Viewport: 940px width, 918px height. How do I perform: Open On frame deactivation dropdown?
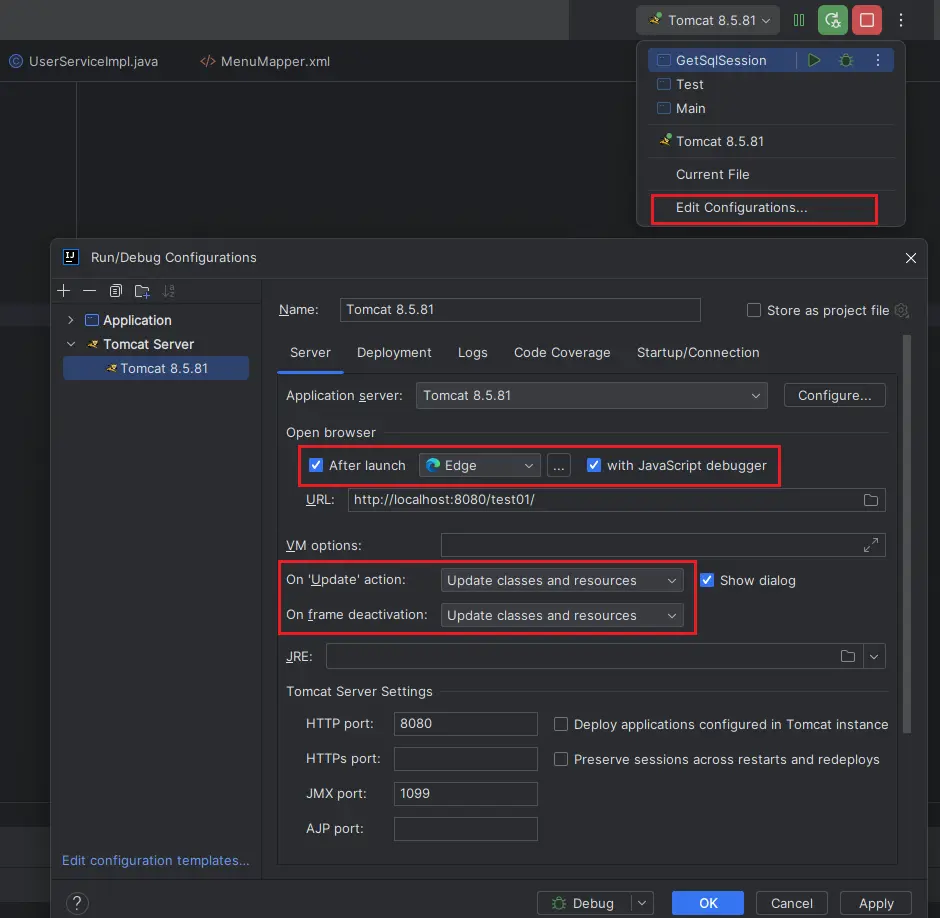(562, 615)
